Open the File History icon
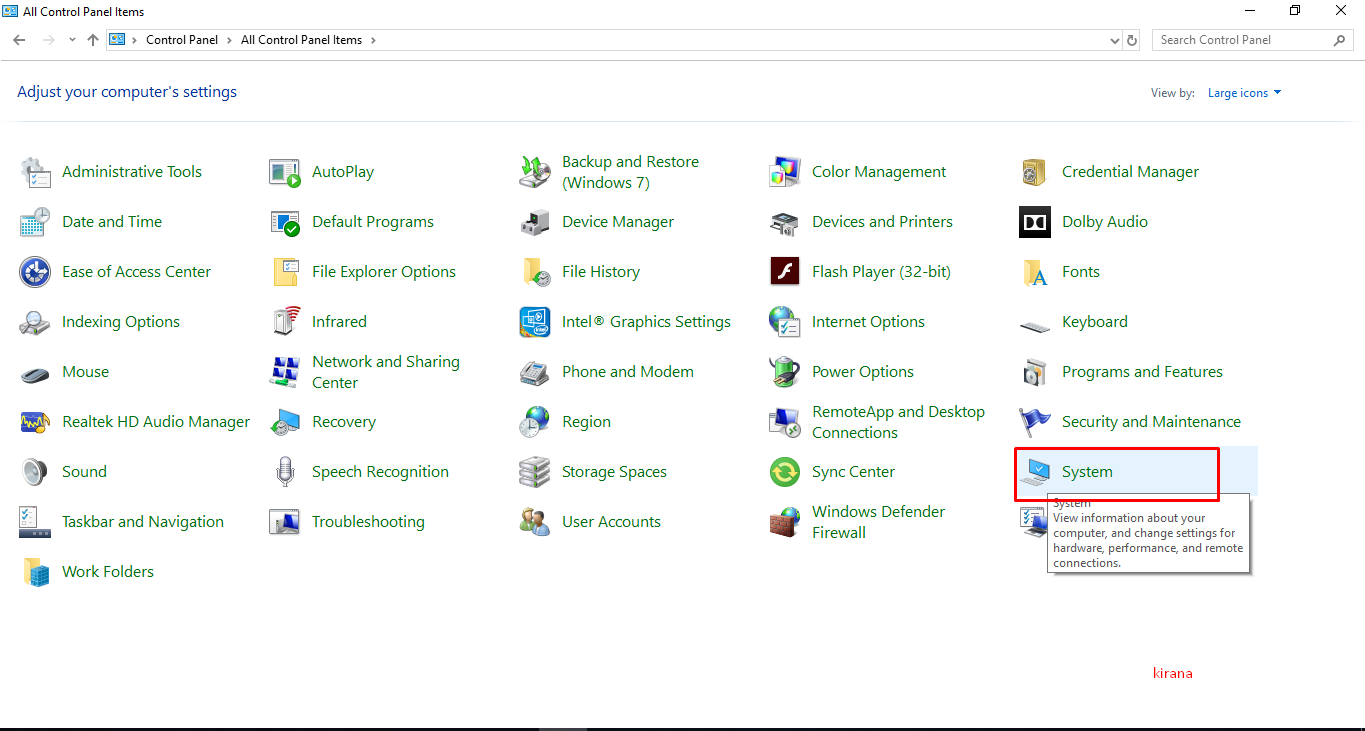Screen dimensions: 1365x731 tap(535, 272)
